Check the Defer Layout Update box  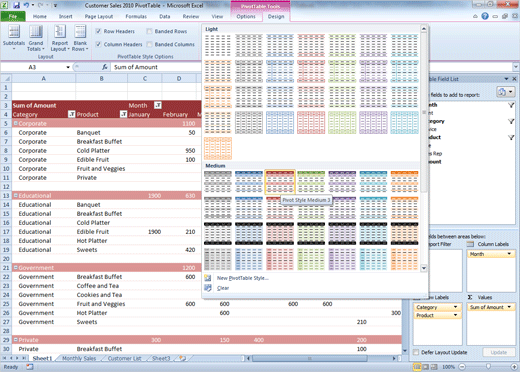pyautogui.click(x=416, y=352)
